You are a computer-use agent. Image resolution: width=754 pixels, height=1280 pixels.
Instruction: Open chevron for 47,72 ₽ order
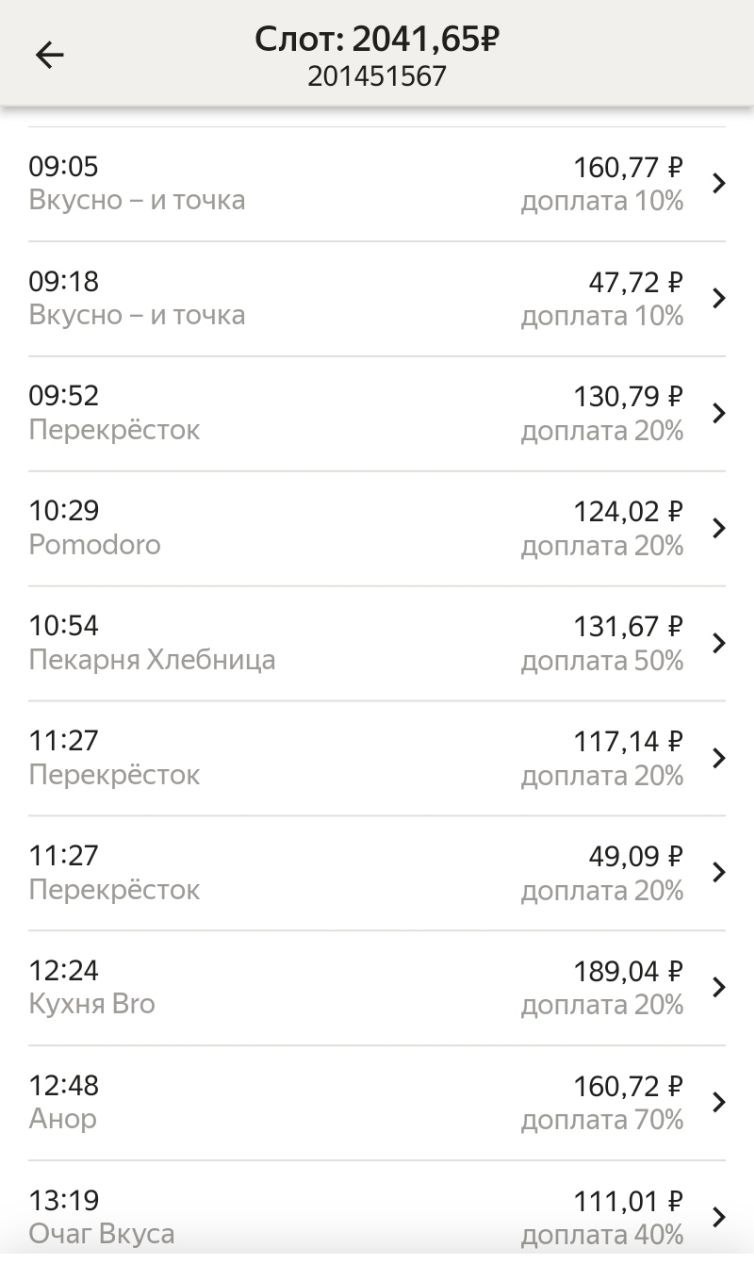click(718, 298)
